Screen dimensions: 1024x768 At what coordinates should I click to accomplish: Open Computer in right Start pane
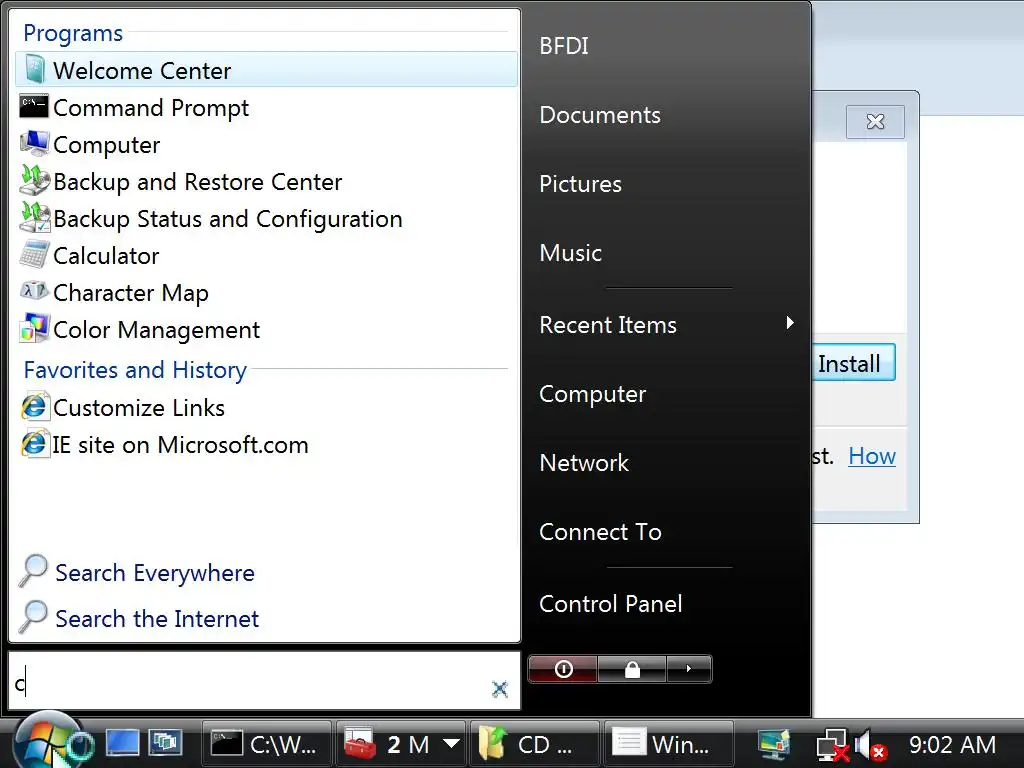pyautogui.click(x=592, y=394)
